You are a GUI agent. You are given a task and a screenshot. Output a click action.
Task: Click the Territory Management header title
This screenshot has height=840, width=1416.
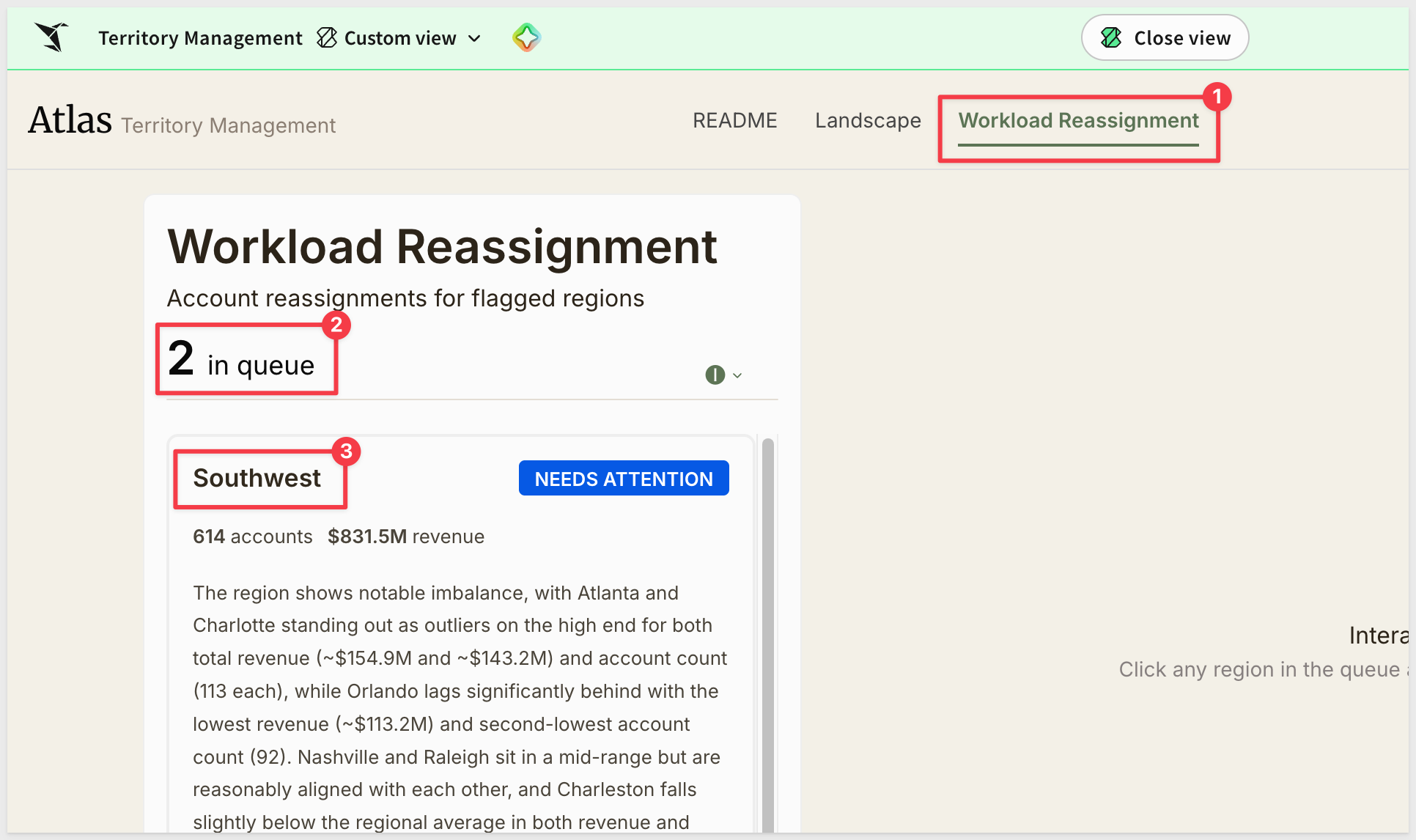pyautogui.click(x=200, y=38)
